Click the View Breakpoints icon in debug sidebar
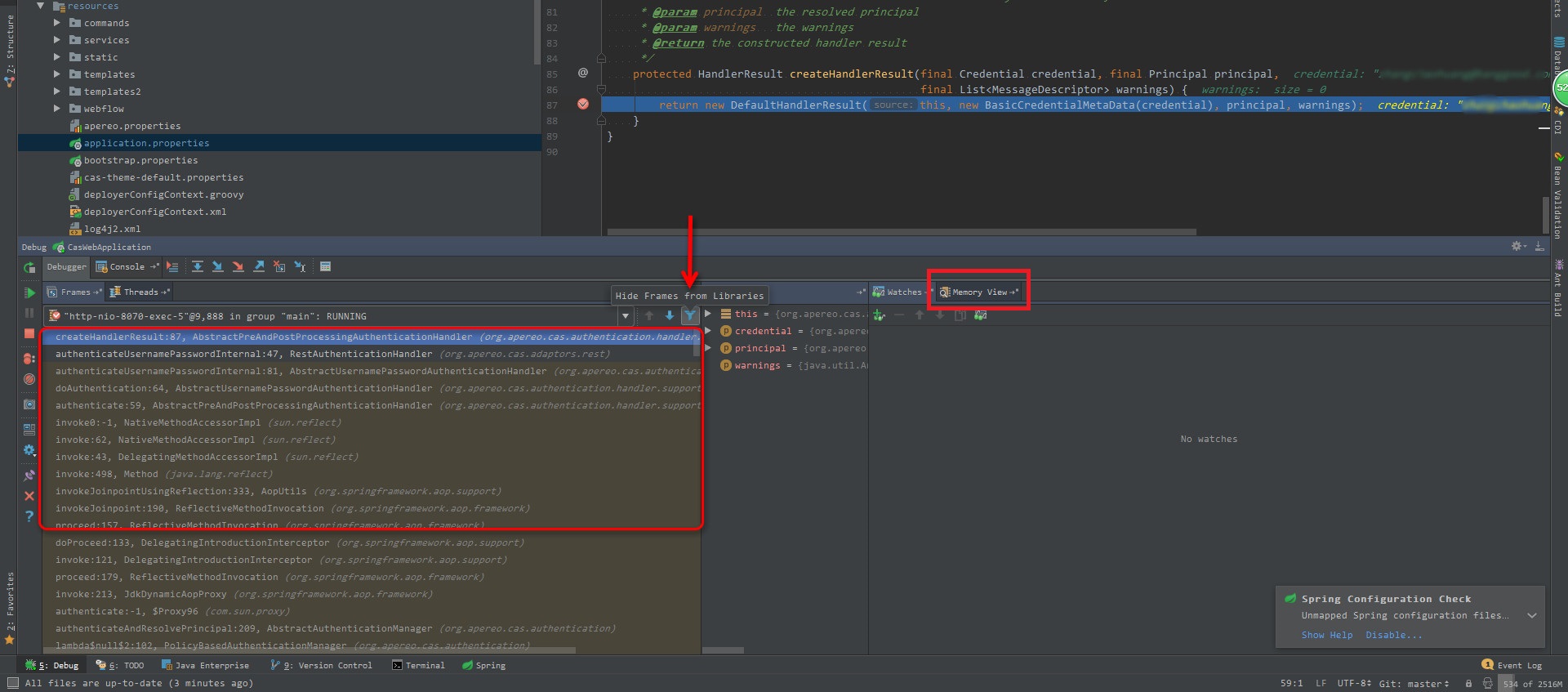 (x=29, y=359)
